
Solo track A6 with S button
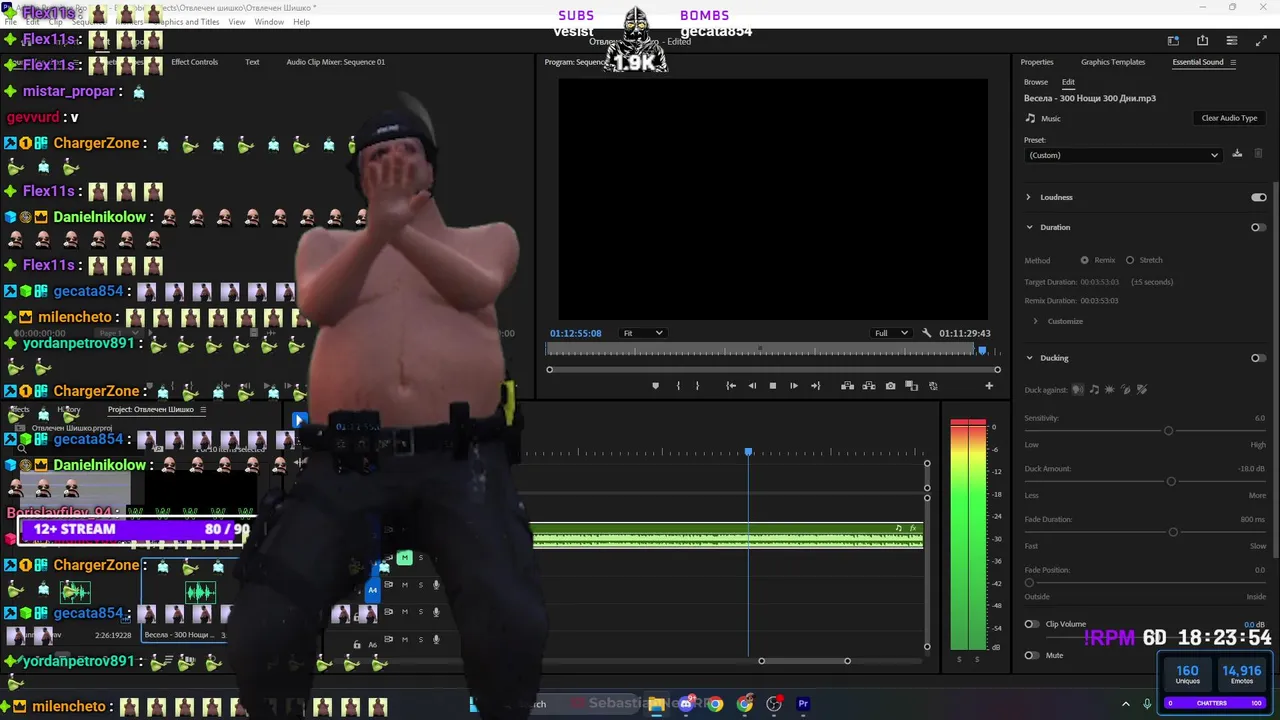click(x=420, y=639)
